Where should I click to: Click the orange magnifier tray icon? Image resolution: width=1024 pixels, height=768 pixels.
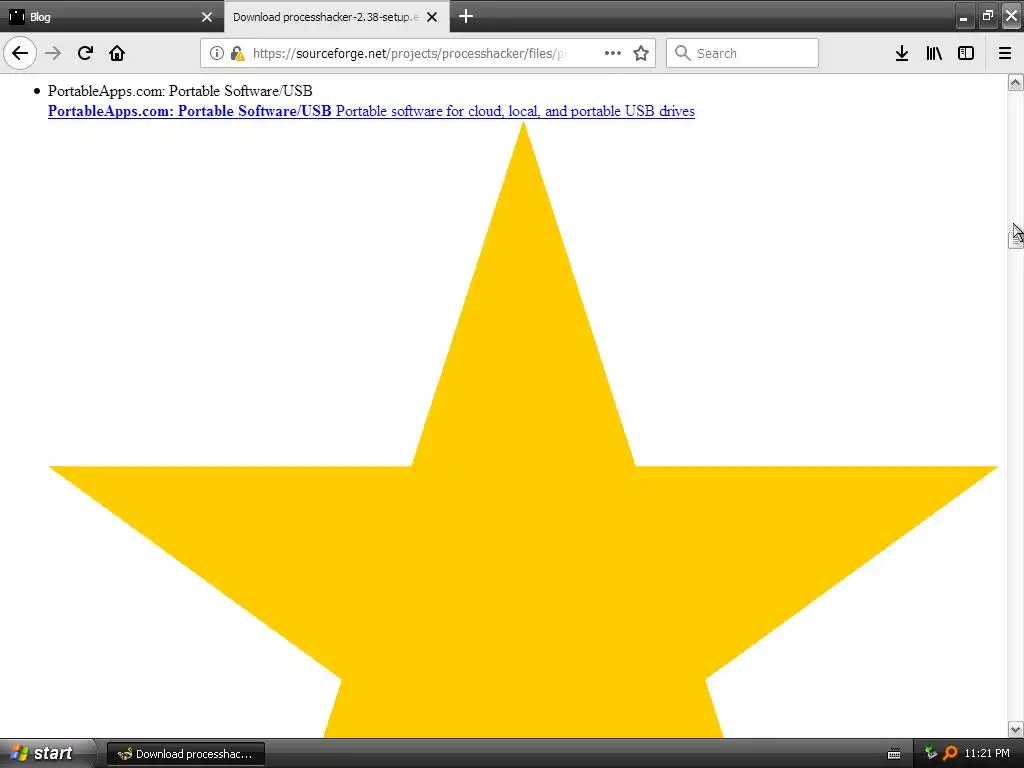(950, 753)
